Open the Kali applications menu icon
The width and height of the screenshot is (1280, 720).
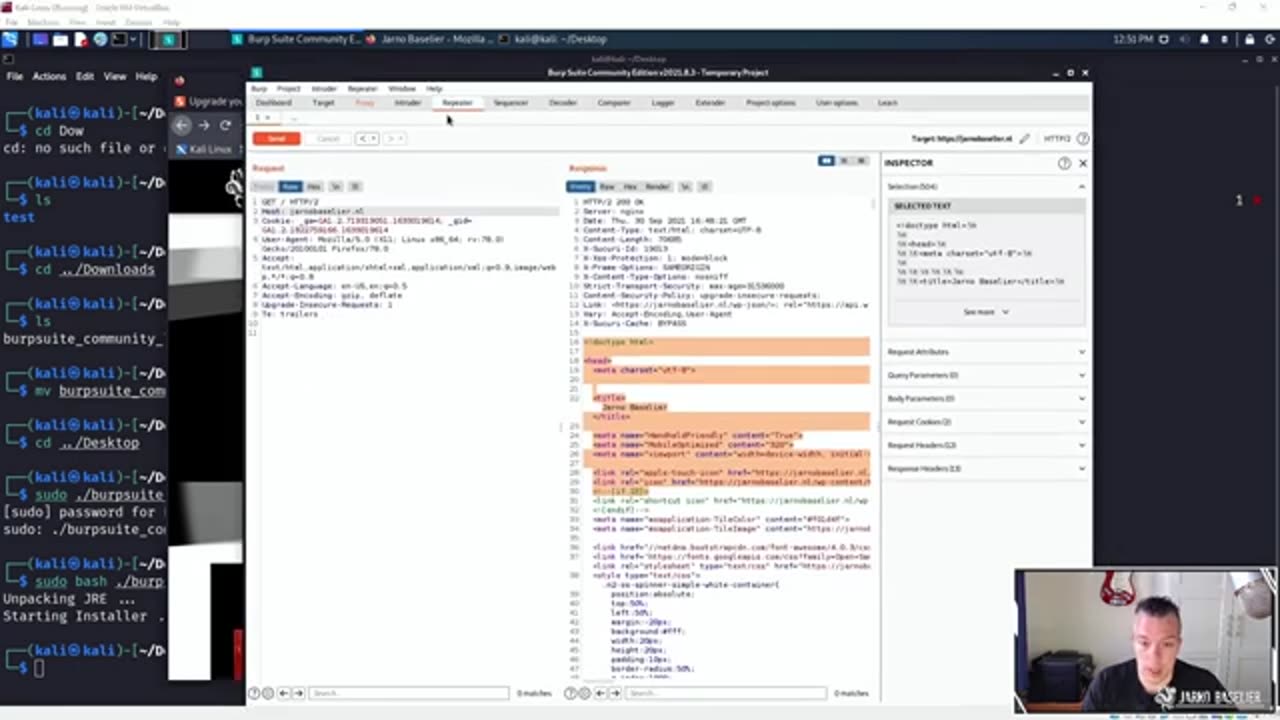(9, 39)
